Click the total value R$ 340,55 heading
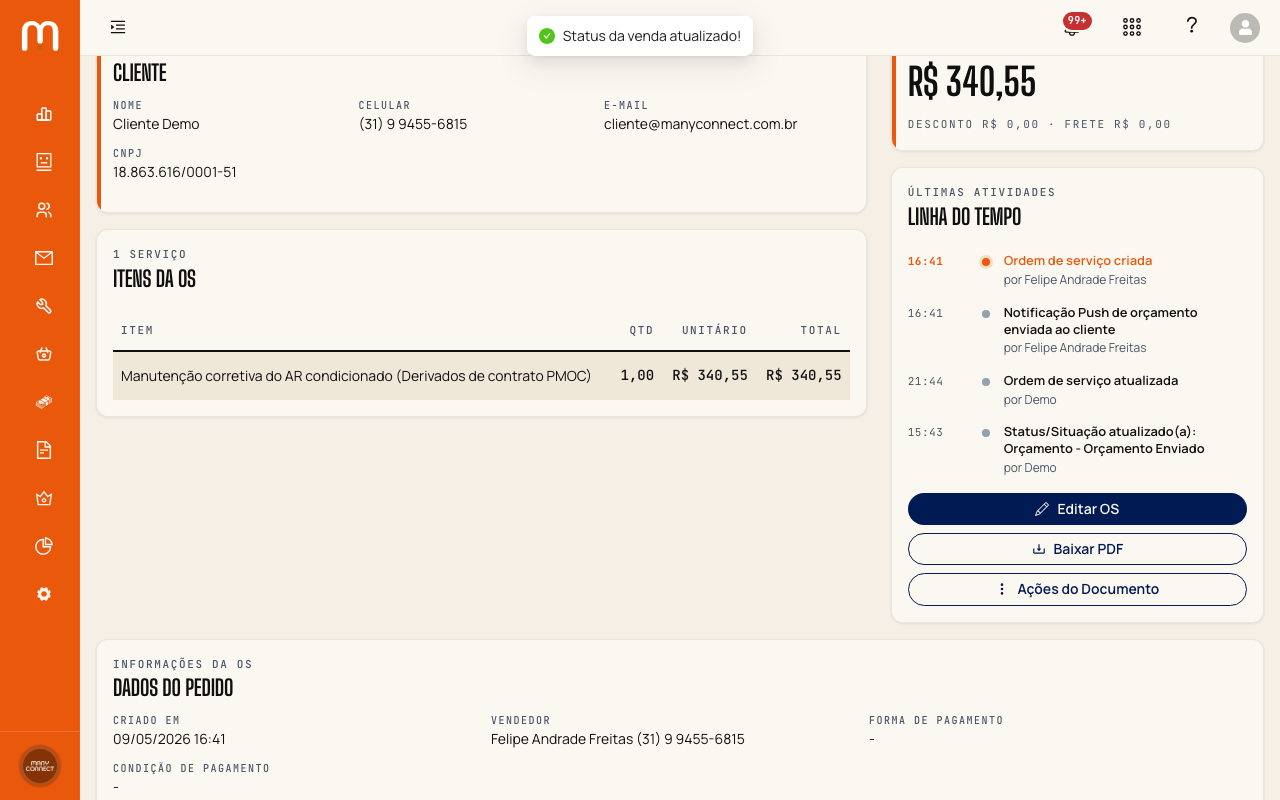 pos(972,82)
